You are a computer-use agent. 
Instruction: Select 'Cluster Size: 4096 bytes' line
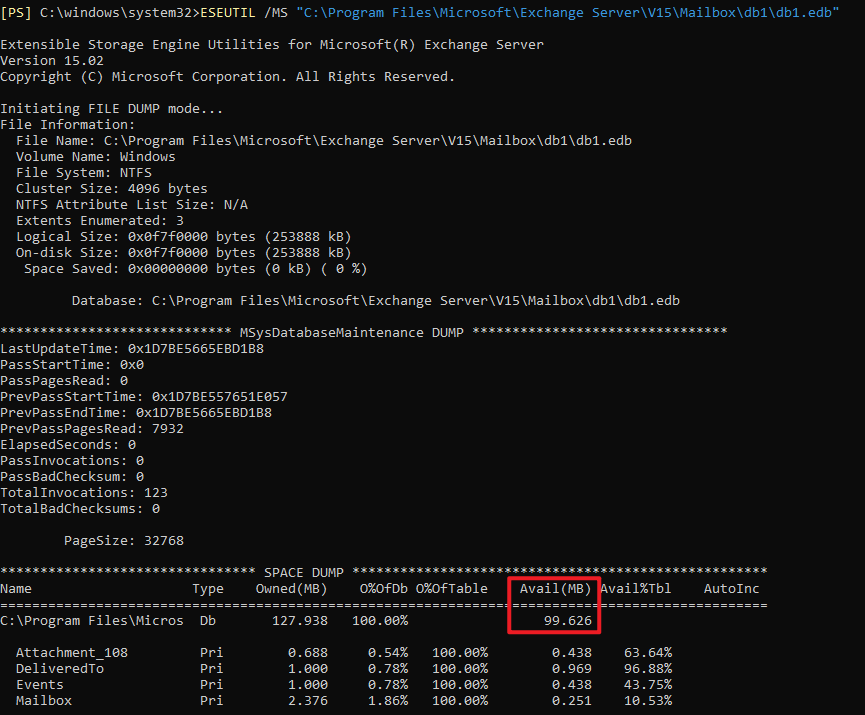tap(112, 189)
